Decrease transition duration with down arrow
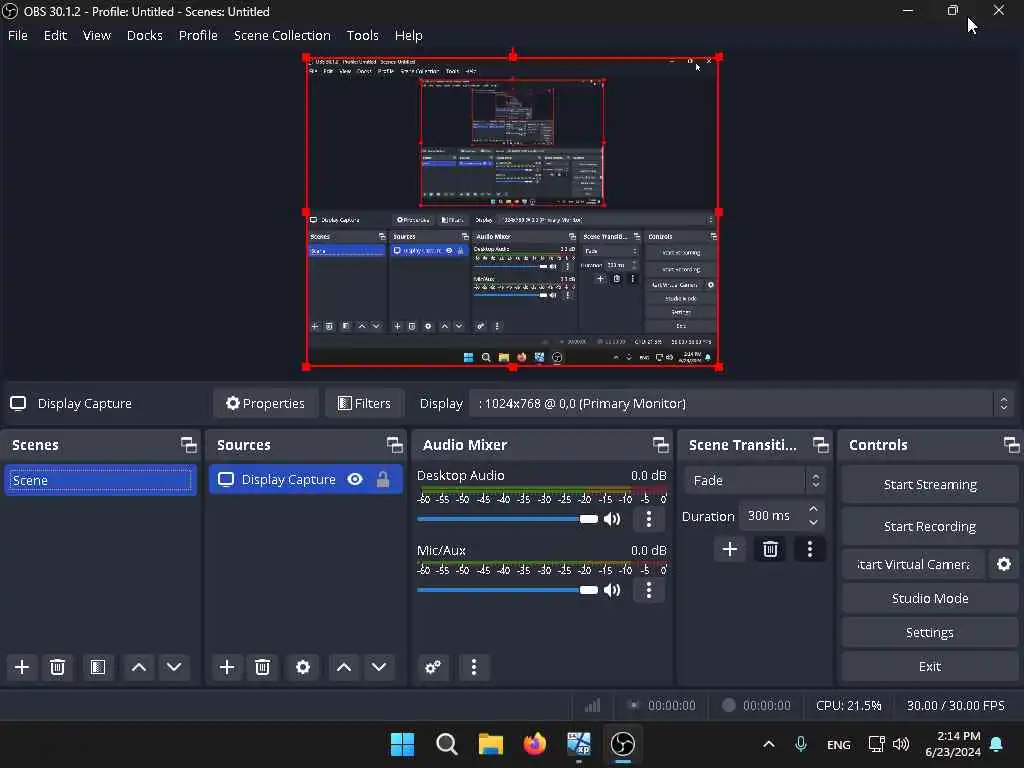1024x768 pixels. (813, 522)
